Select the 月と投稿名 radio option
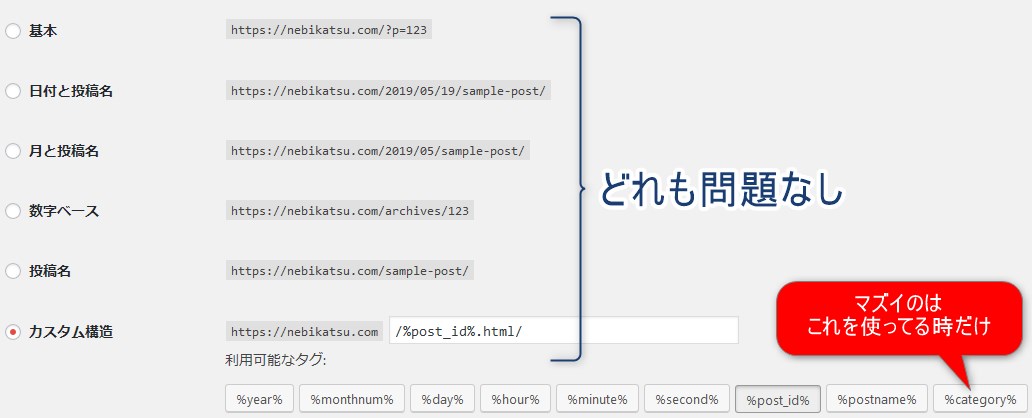Viewport: 1032px width, 418px height. (x=13, y=151)
